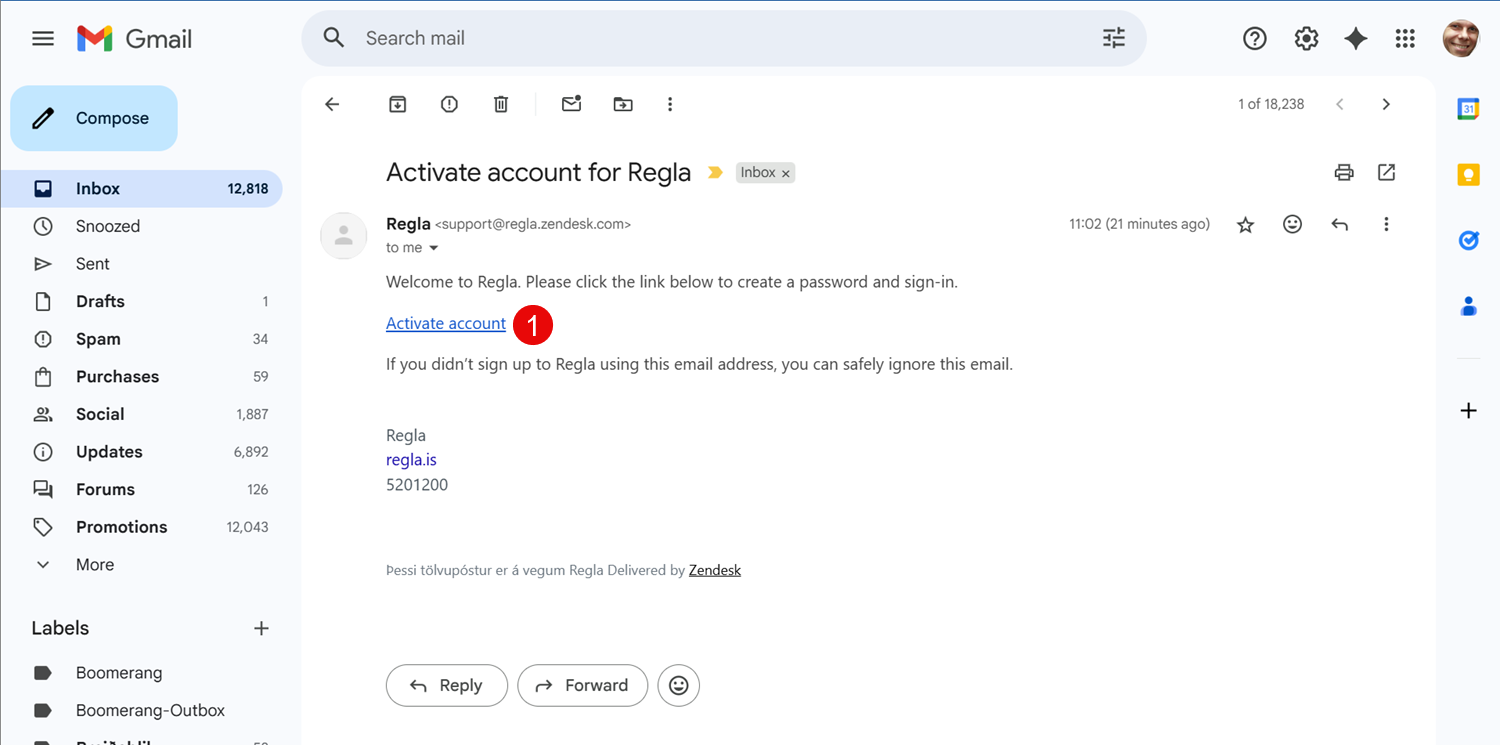The image size is (1500, 745).
Task: Expand the More section in the sidebar
Action: click(x=94, y=565)
